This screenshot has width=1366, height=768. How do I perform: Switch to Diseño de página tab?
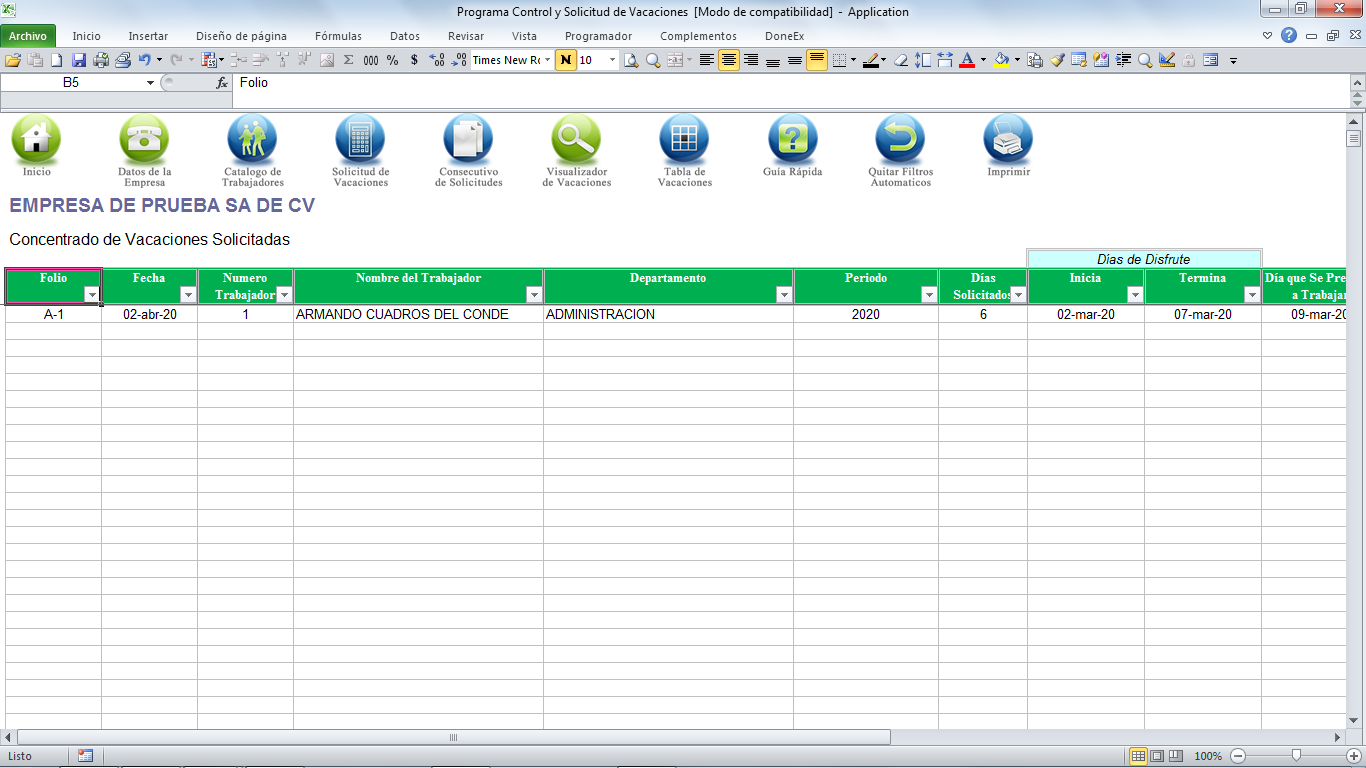pyautogui.click(x=239, y=36)
